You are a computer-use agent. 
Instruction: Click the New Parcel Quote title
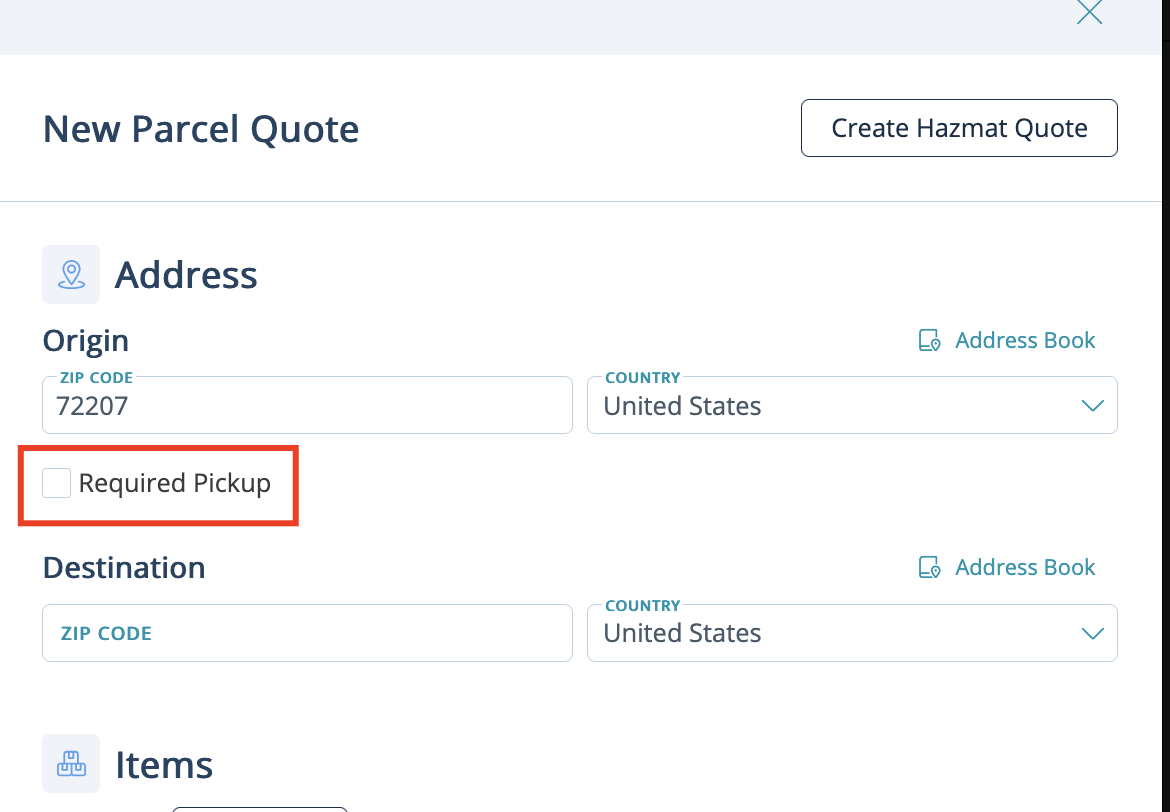click(x=201, y=129)
